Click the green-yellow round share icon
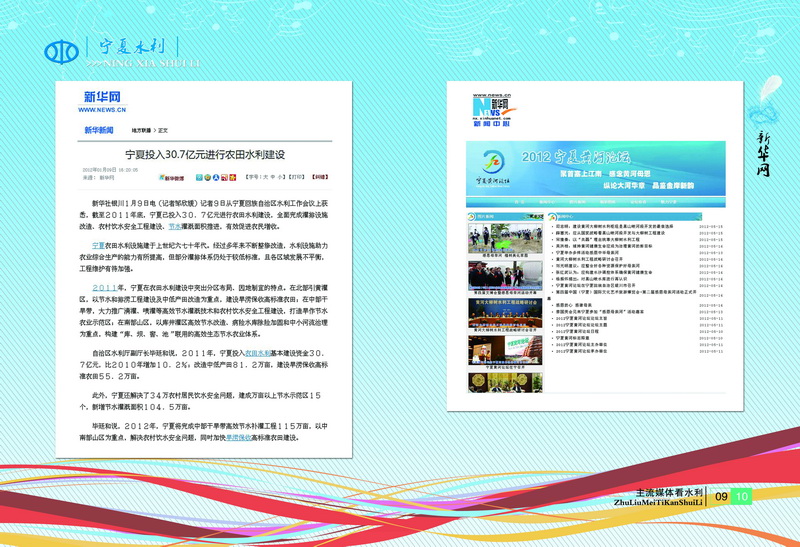Image resolution: width=800 pixels, height=547 pixels. click(x=208, y=178)
